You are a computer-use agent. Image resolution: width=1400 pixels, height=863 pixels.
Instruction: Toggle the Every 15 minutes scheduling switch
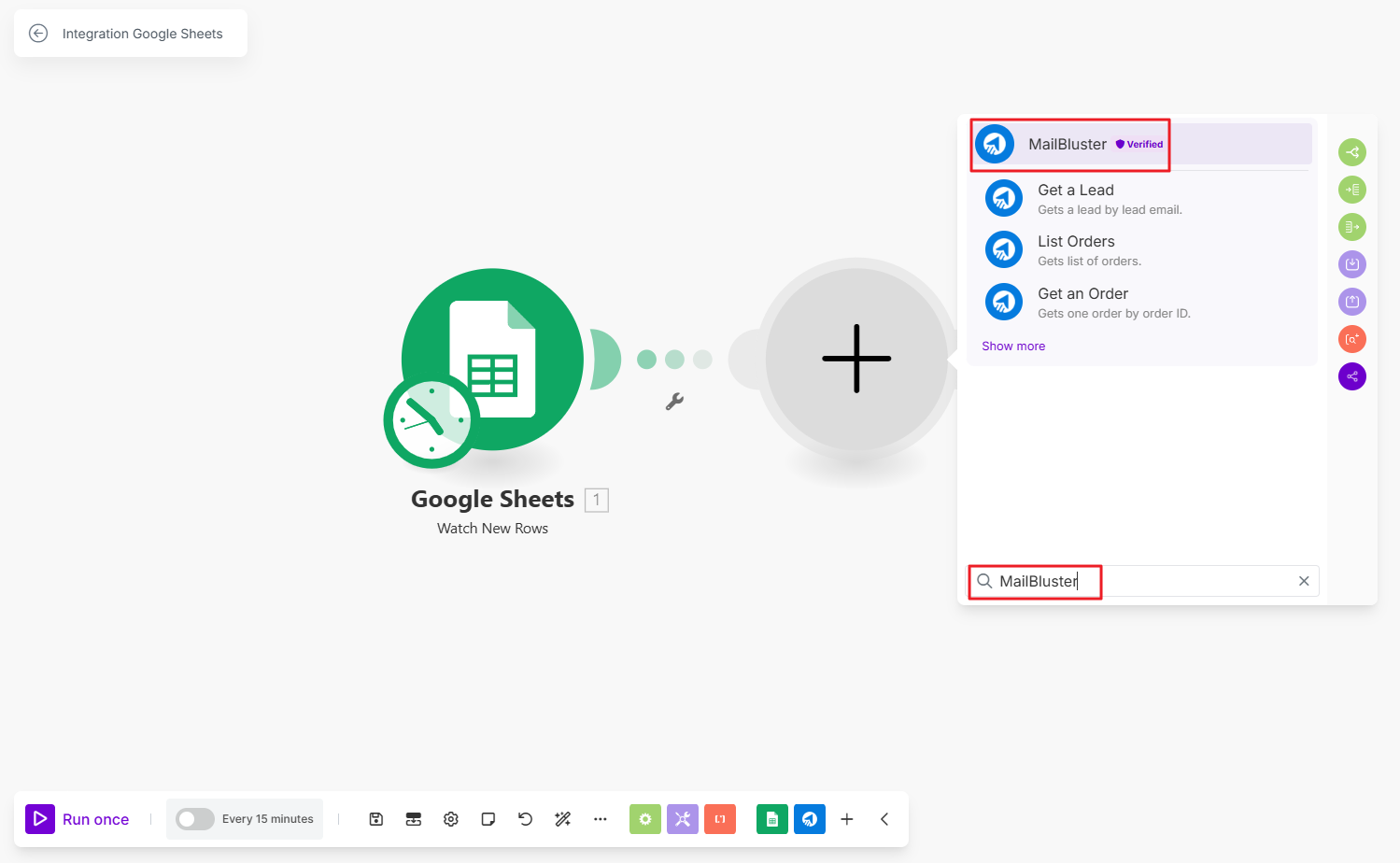(195, 819)
